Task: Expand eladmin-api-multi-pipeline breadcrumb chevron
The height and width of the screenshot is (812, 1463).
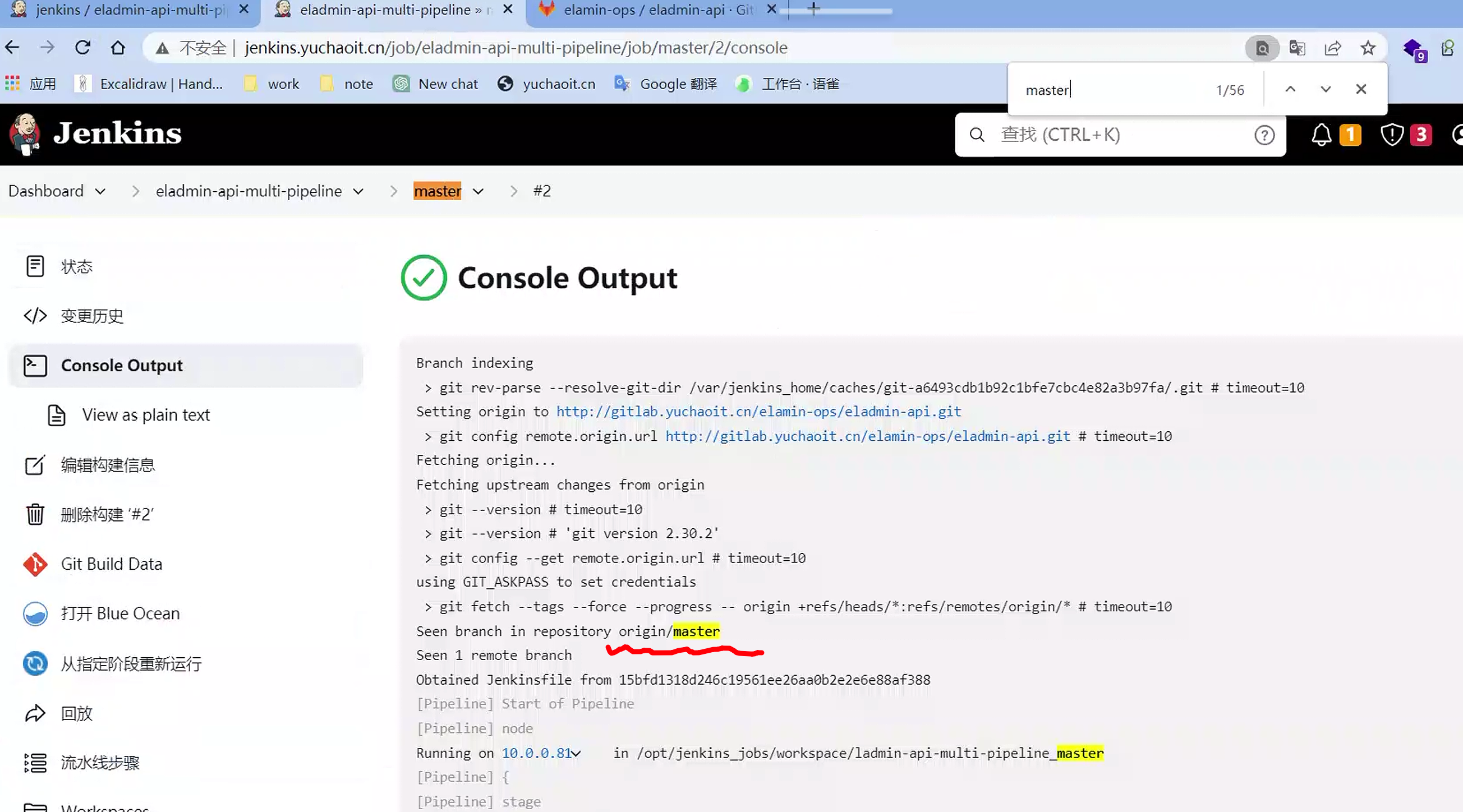Action: coord(358,191)
